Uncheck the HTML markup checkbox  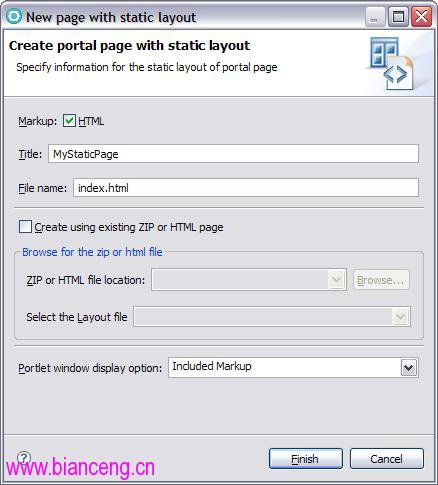(x=69, y=121)
